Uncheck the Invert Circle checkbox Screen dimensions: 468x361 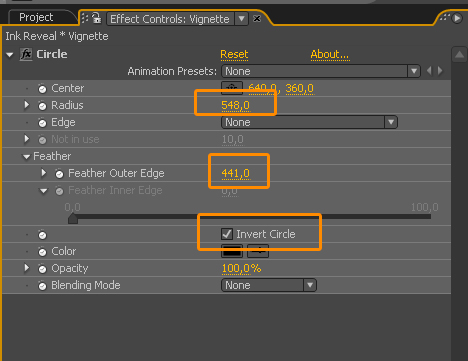pyautogui.click(x=227, y=234)
